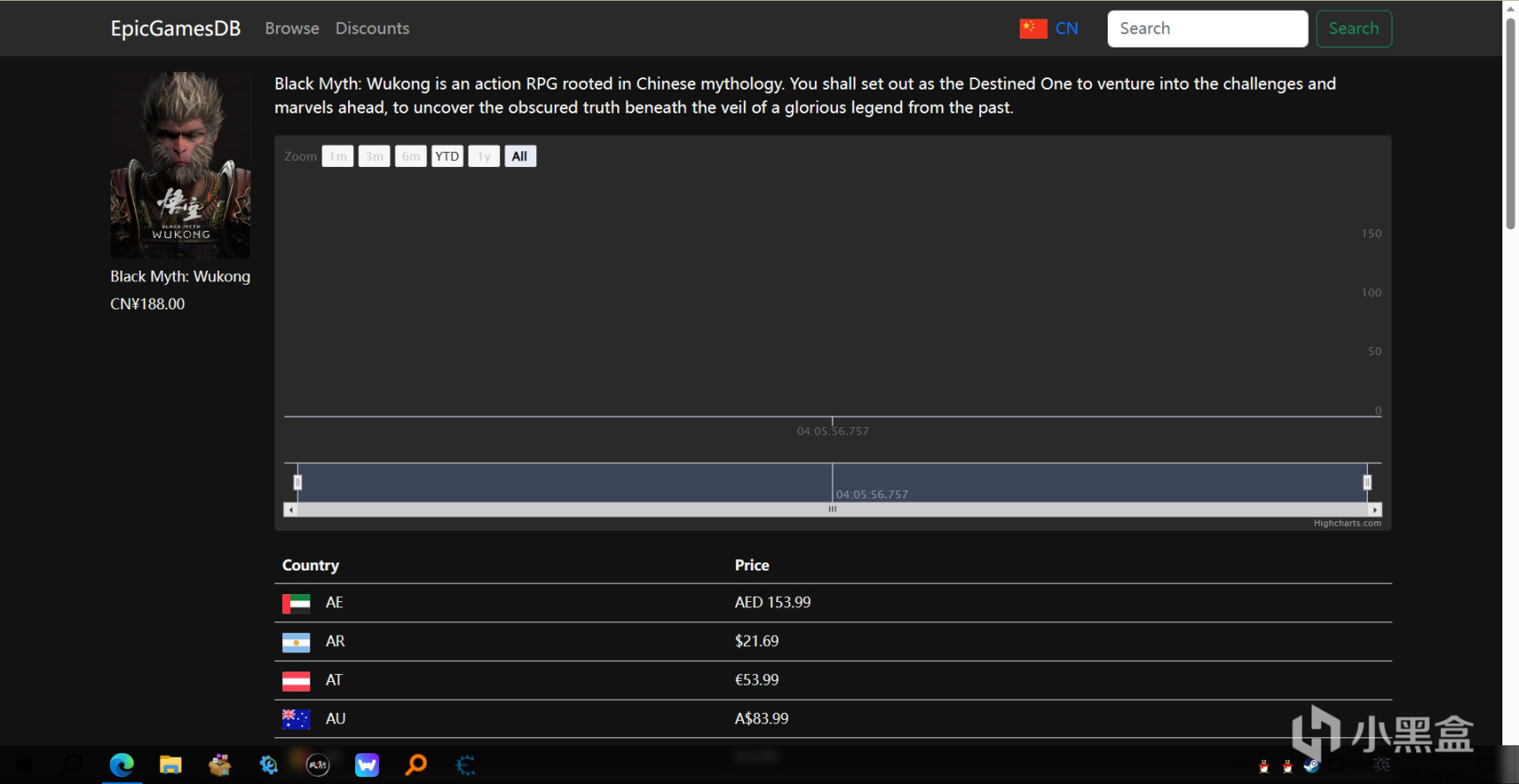Select the AT country code
The image size is (1519, 784).
point(334,680)
